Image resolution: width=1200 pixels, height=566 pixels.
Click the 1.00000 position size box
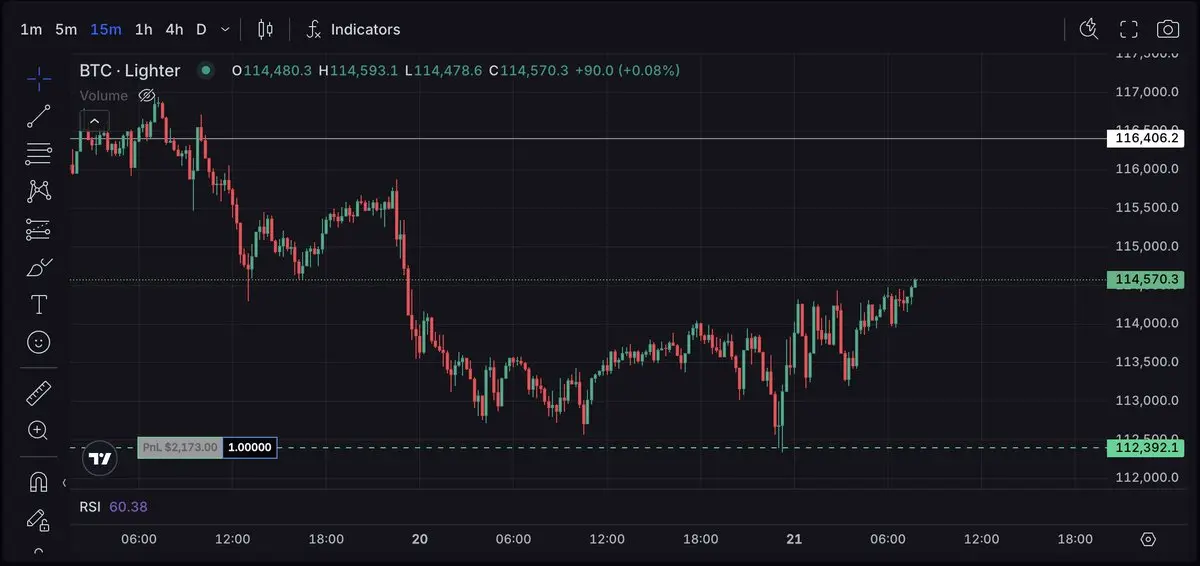pyautogui.click(x=250, y=447)
